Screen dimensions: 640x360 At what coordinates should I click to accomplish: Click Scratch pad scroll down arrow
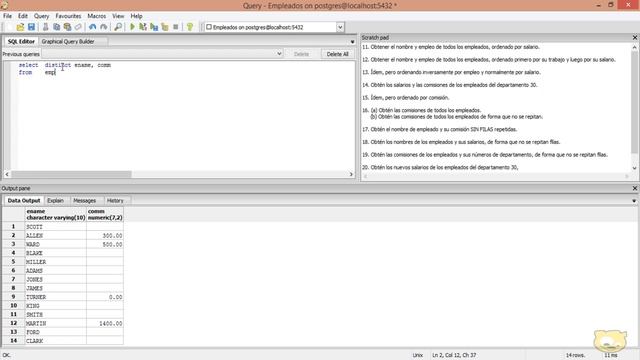(634, 168)
